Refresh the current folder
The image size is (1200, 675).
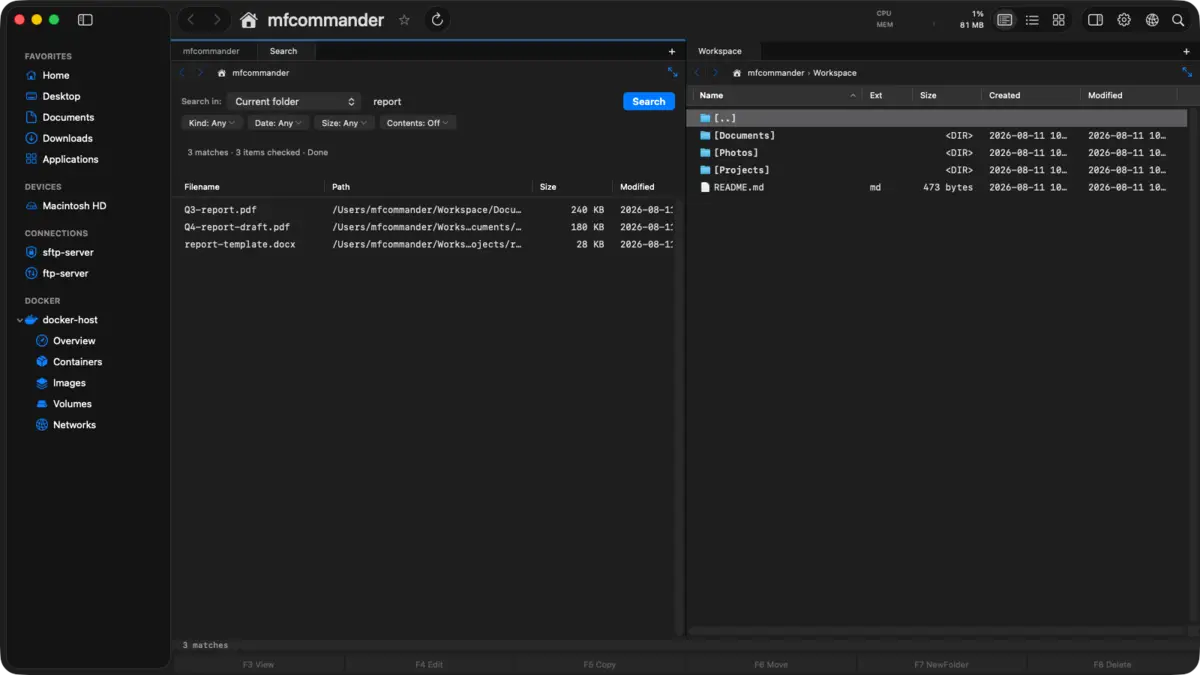click(x=437, y=20)
